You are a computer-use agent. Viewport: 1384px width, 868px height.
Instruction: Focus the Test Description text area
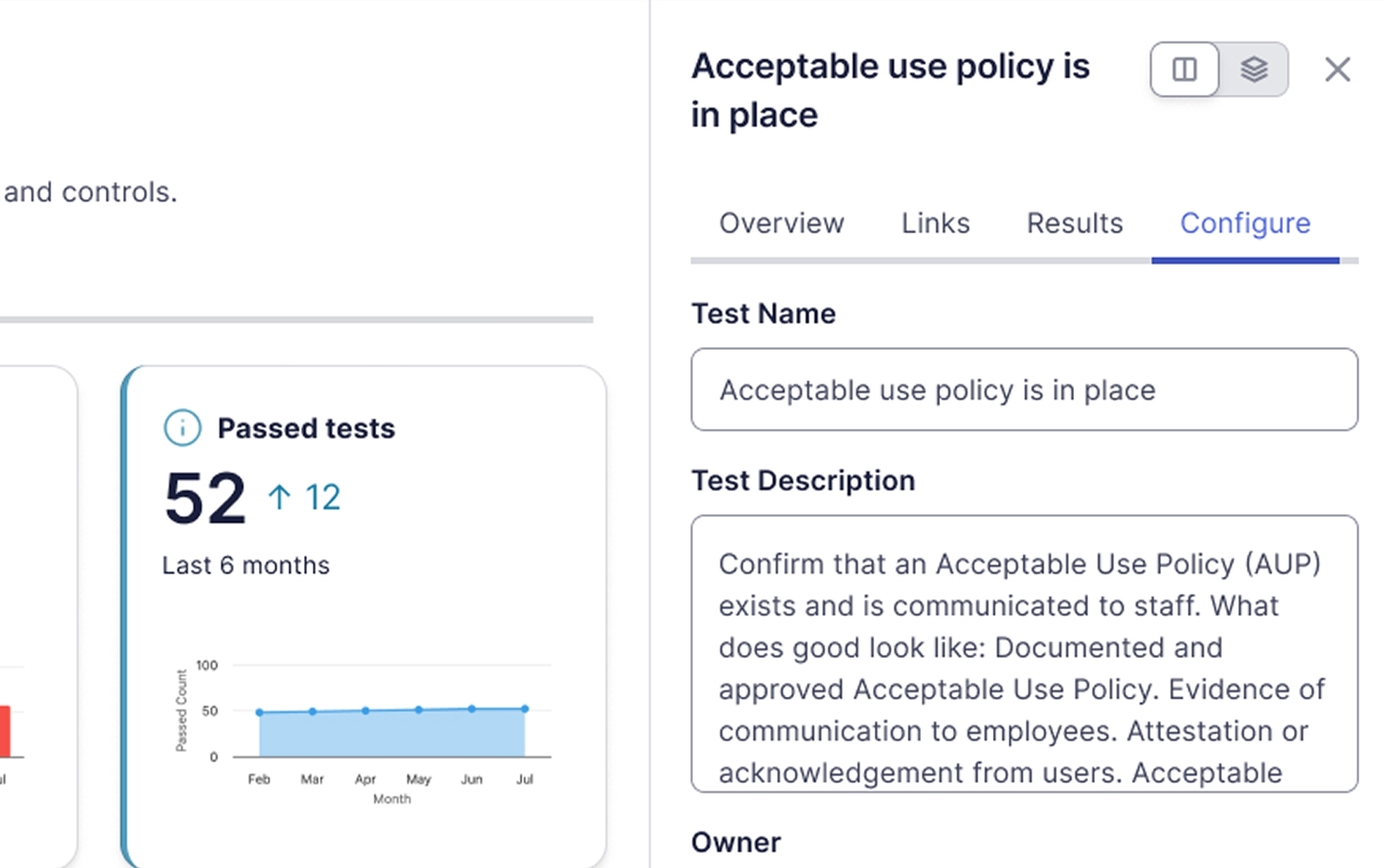1024,653
